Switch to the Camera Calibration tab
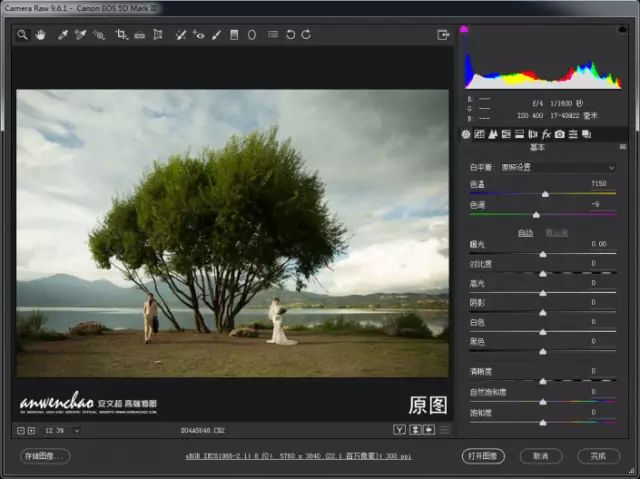The image size is (640, 479). coord(560,134)
